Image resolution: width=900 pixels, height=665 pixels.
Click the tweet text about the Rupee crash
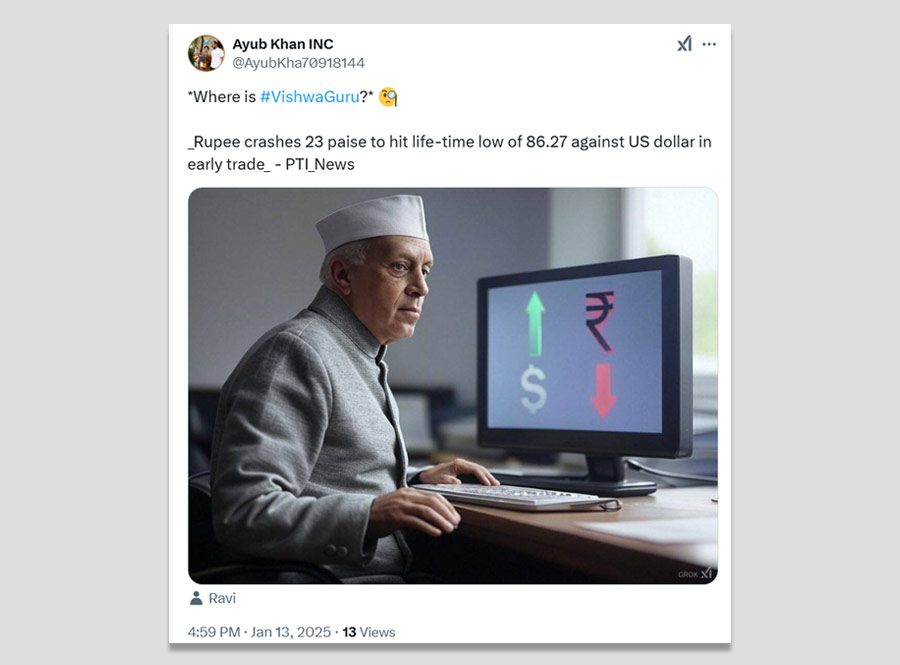449,153
